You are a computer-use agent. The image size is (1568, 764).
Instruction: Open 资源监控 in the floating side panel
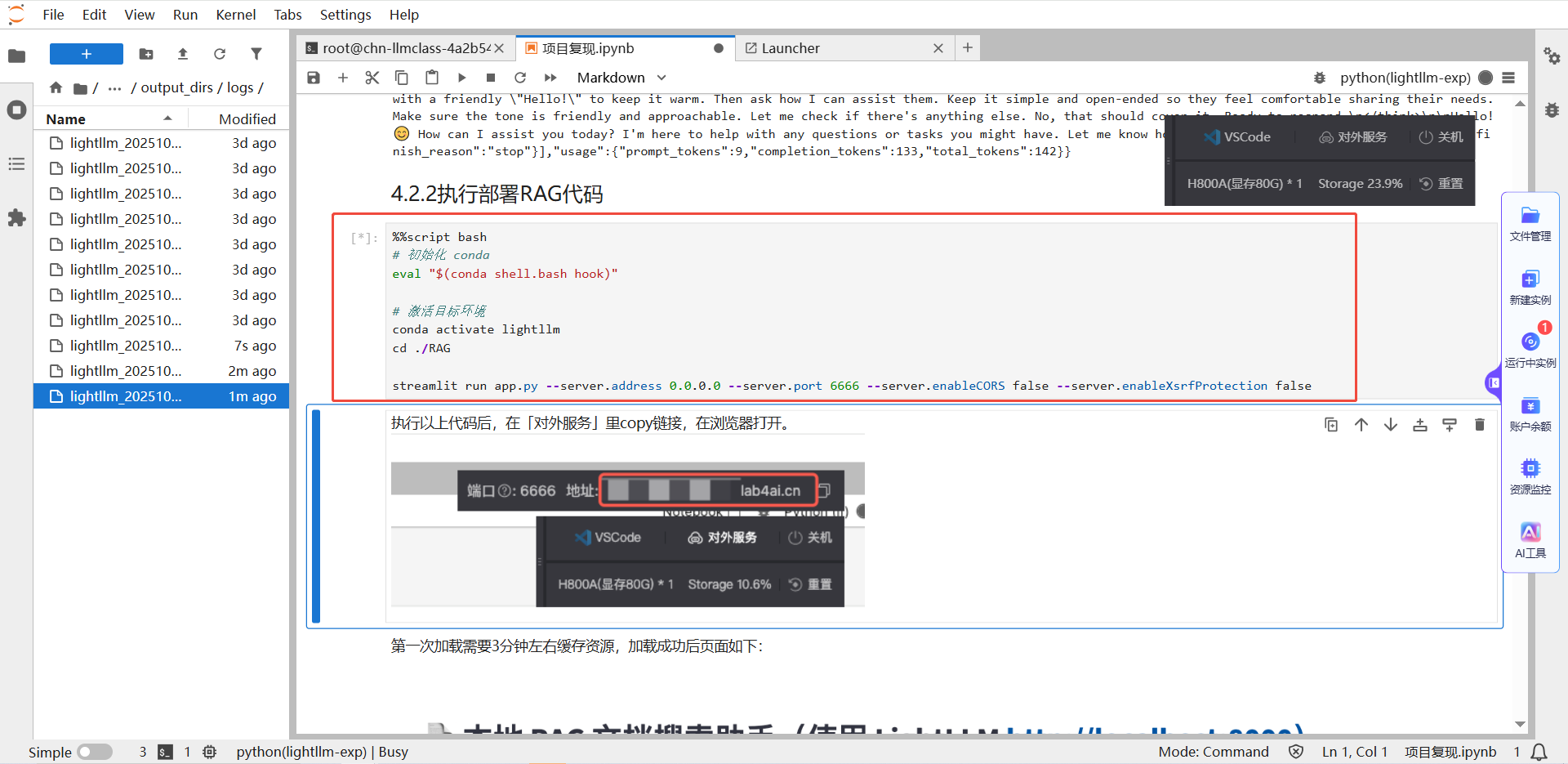click(1530, 477)
